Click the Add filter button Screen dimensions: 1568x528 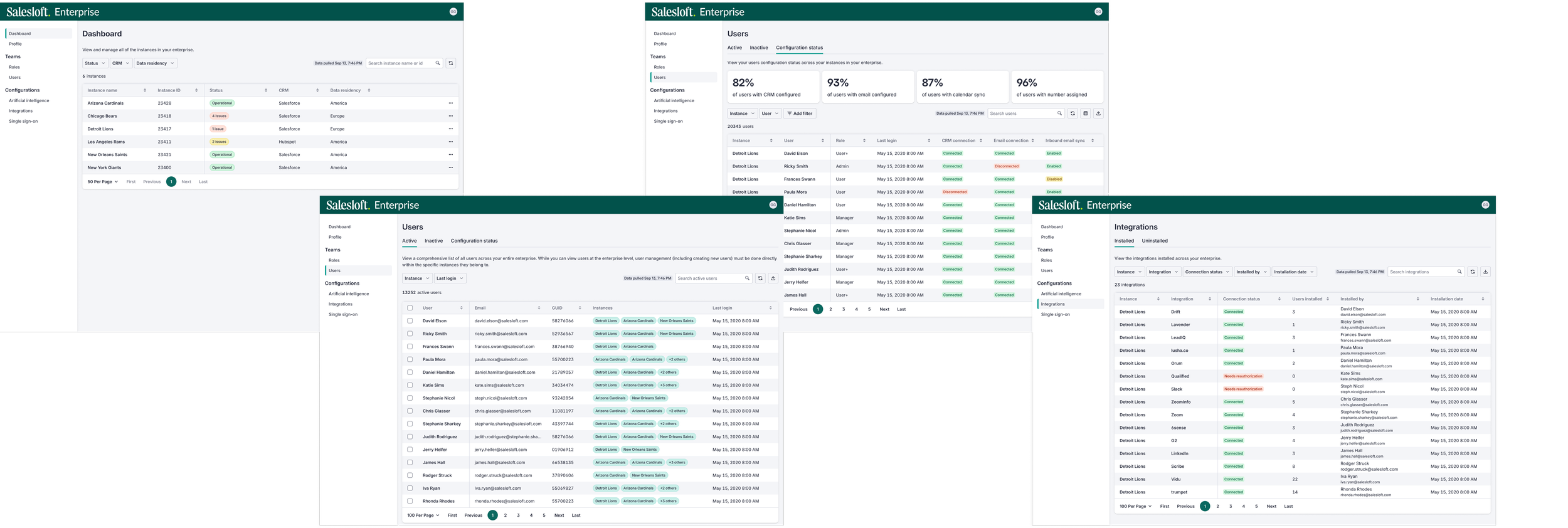(x=800, y=114)
